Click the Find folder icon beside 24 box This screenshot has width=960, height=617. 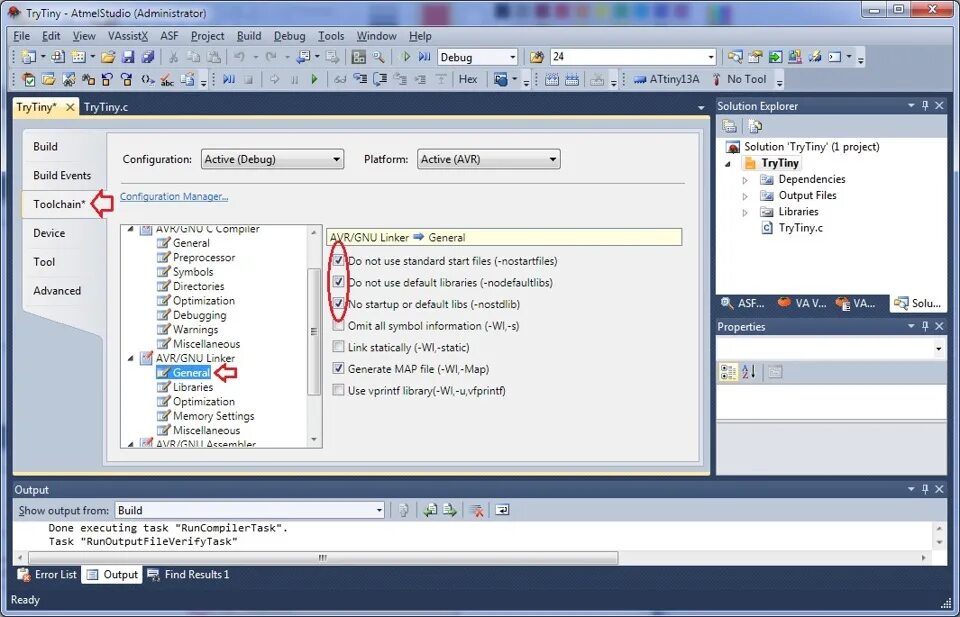pos(537,57)
